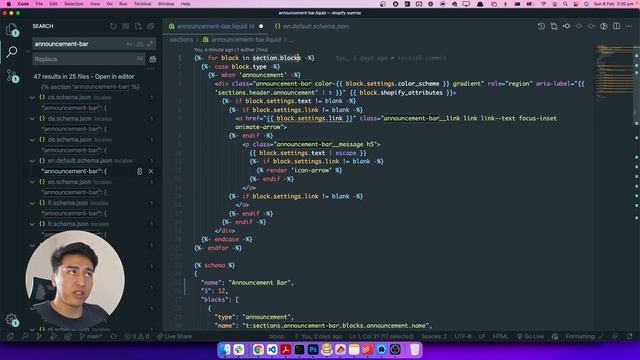This screenshot has height=360, width=640.
Task: Open Google Chrome from the Dock
Action: click(258, 350)
